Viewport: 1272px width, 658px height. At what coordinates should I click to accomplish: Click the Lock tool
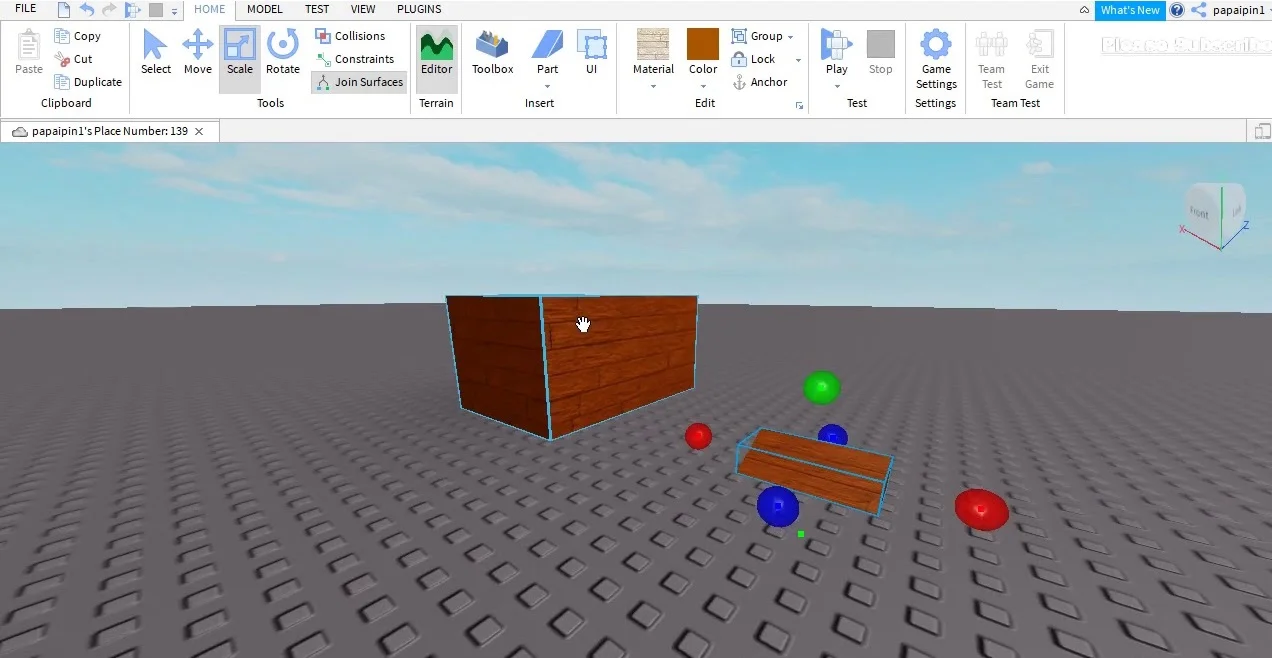(x=754, y=59)
